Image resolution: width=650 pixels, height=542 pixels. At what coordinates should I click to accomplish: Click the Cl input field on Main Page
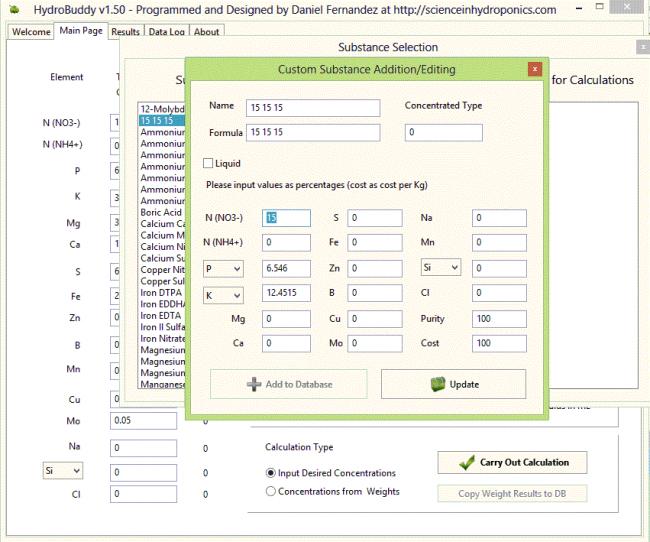coord(143,494)
